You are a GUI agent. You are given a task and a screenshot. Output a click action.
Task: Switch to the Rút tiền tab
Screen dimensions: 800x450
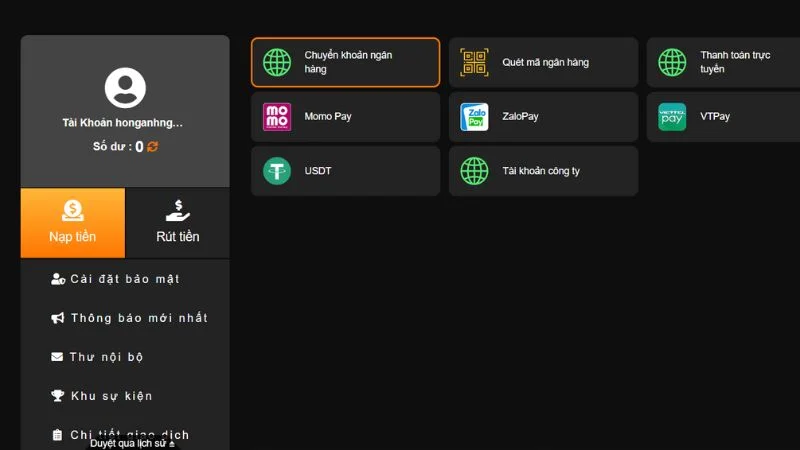(x=177, y=223)
